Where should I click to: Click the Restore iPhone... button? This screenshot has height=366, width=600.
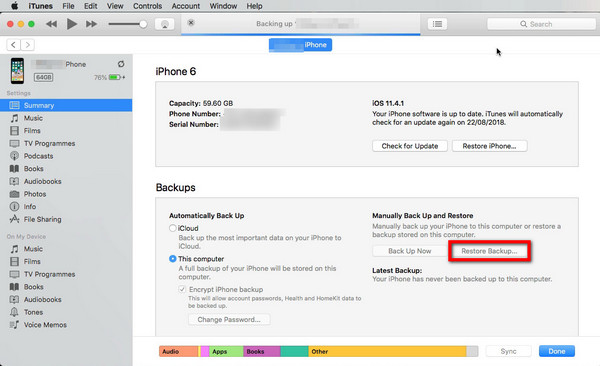coord(489,146)
